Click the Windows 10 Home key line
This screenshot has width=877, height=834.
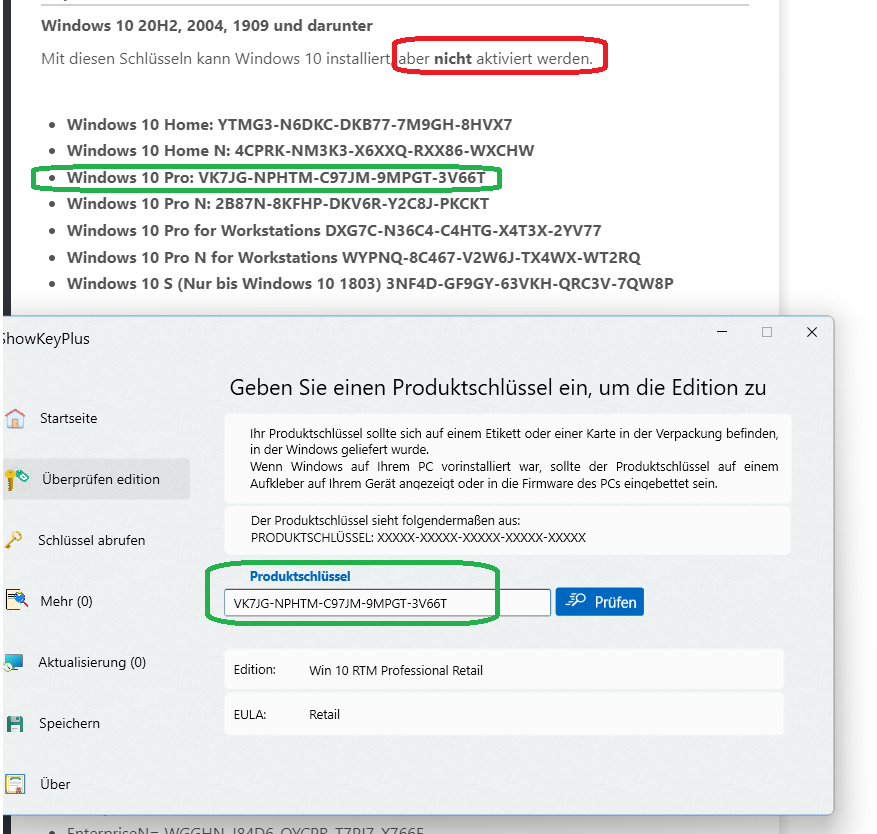[x=289, y=124]
